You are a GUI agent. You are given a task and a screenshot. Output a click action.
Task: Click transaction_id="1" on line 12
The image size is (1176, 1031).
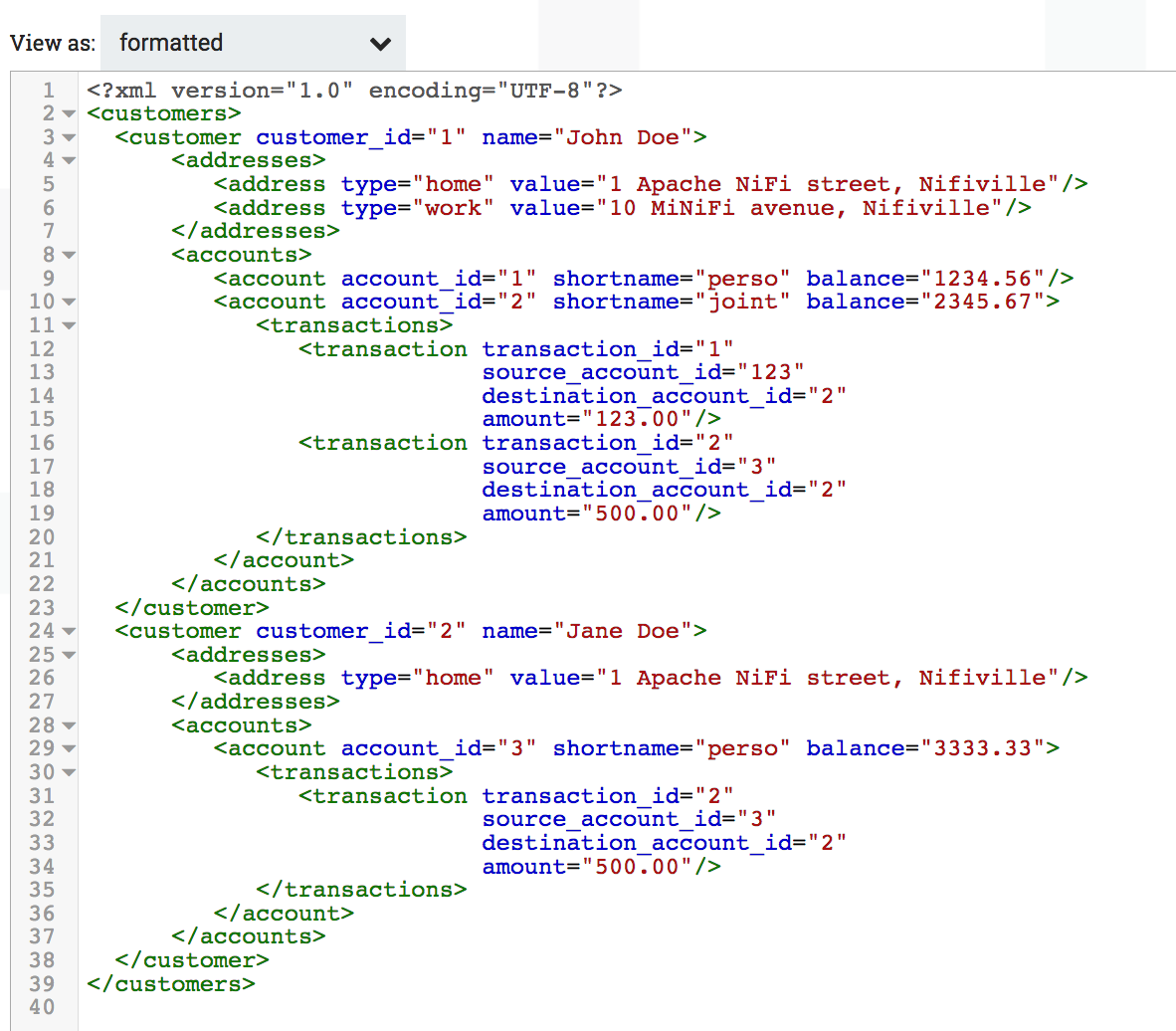point(608,349)
